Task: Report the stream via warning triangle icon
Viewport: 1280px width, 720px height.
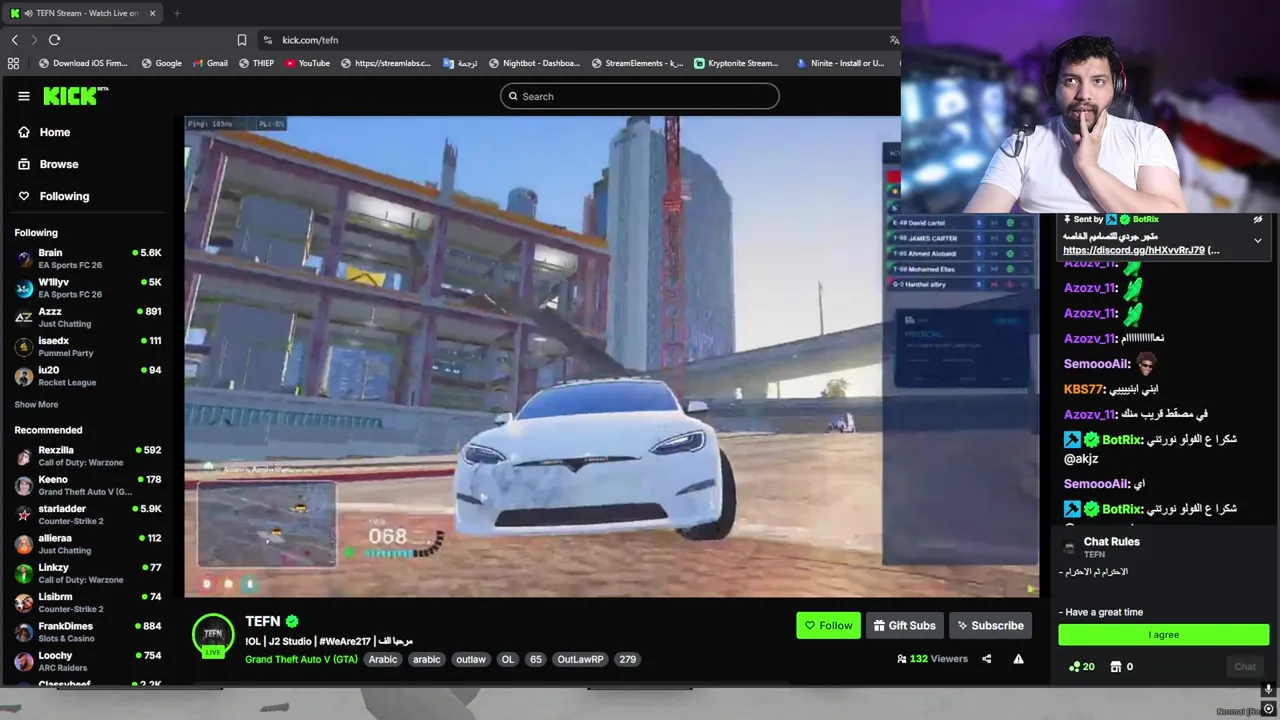Action: coord(1018,659)
